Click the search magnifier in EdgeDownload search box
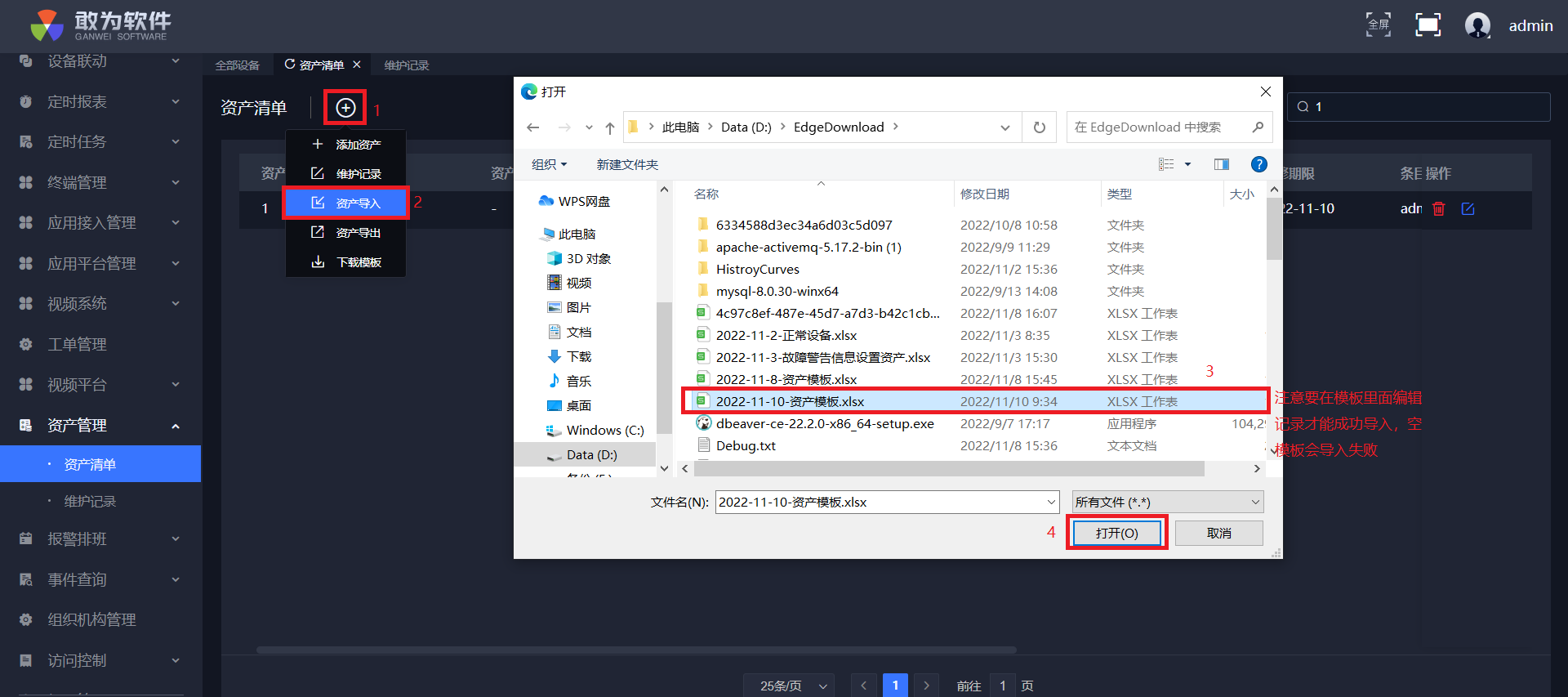This screenshot has width=1568, height=697. [1258, 127]
